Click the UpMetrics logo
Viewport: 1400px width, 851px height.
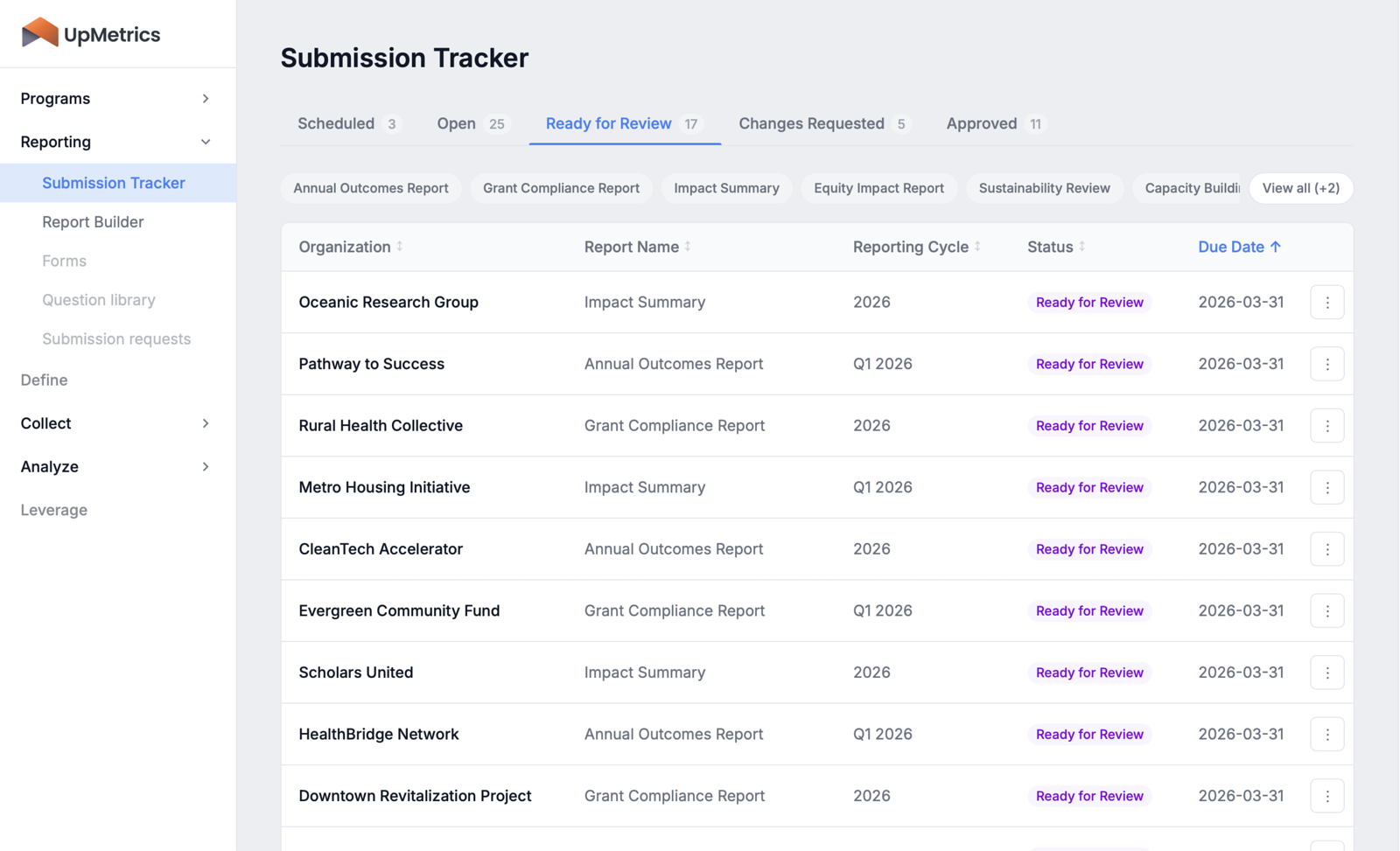point(90,33)
